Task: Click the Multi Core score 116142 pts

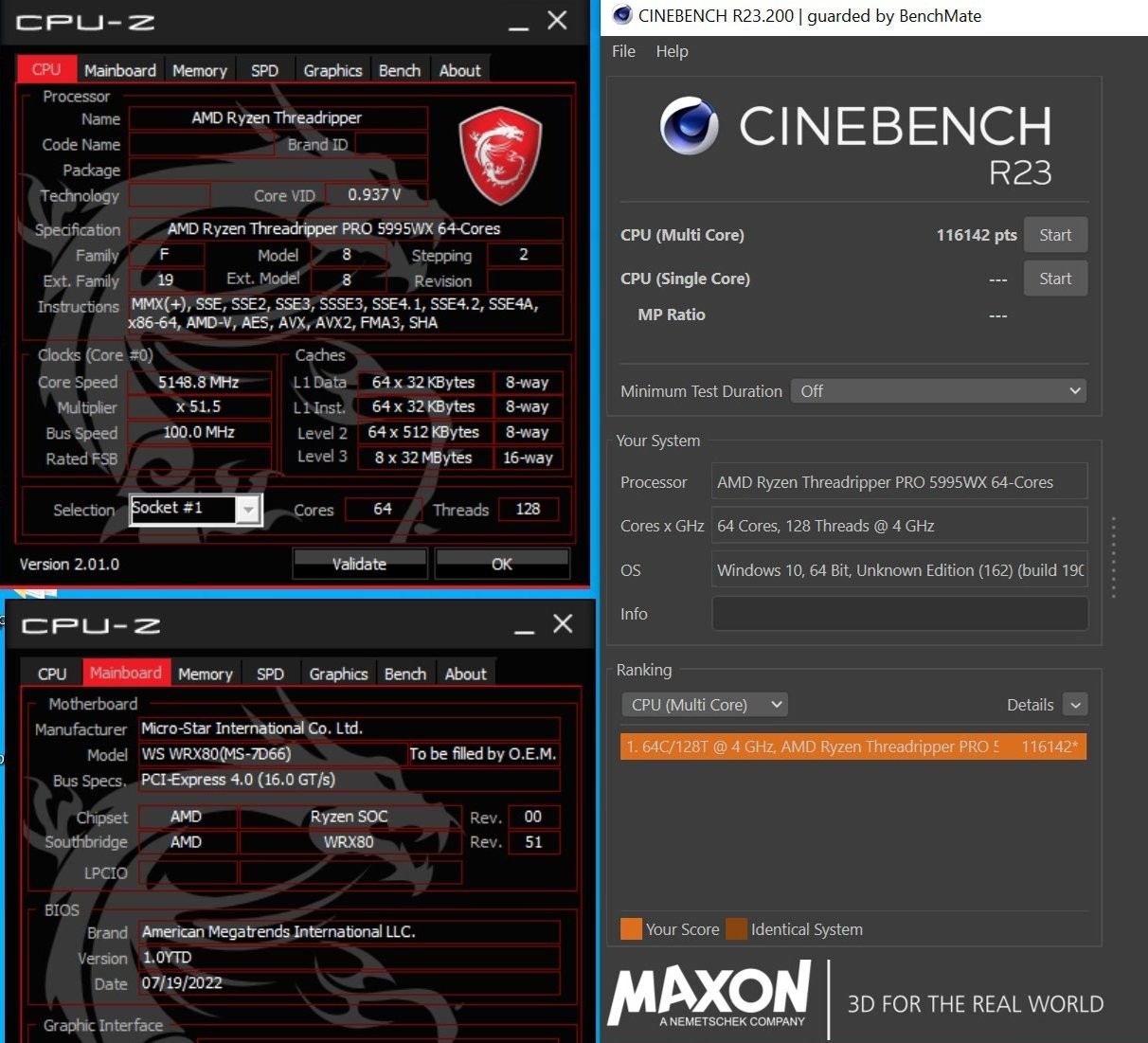Action: [x=977, y=235]
